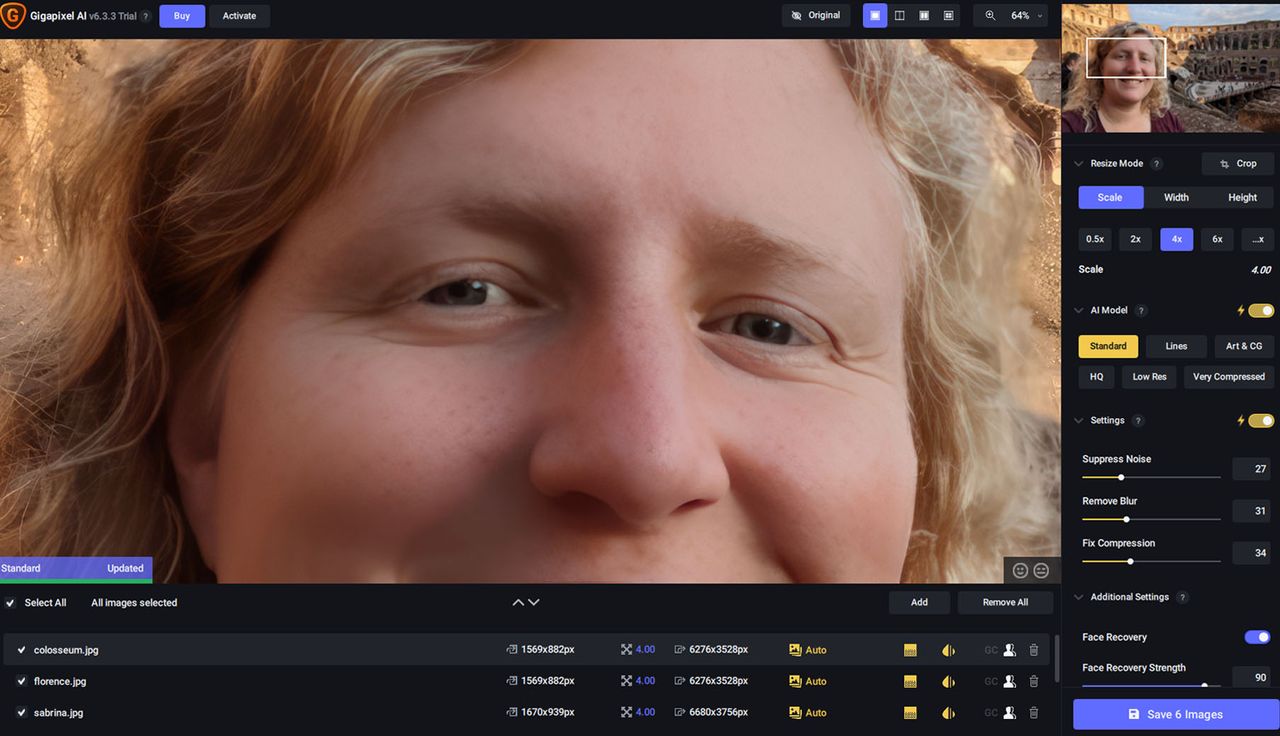The width and height of the screenshot is (1280, 736).
Task: Click the zoom magnifier icon
Action: pyautogui.click(x=990, y=15)
